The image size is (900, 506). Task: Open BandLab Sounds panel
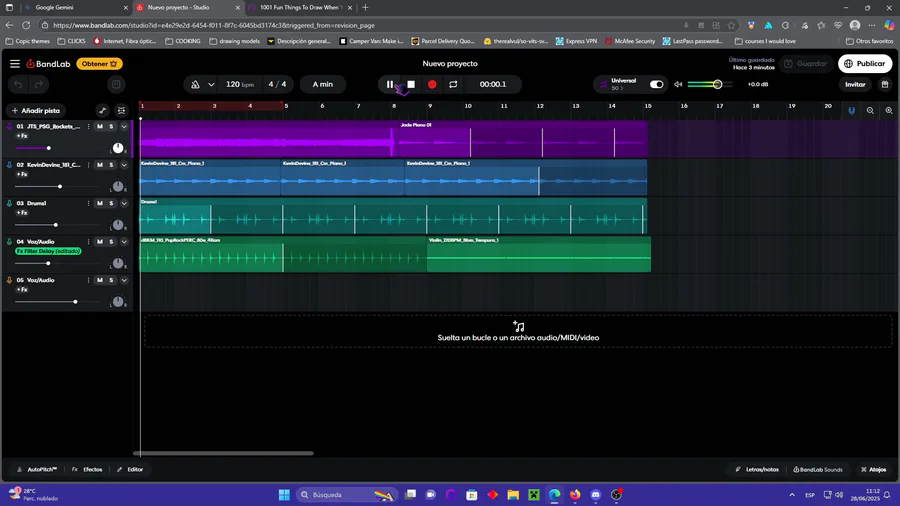[x=818, y=469]
